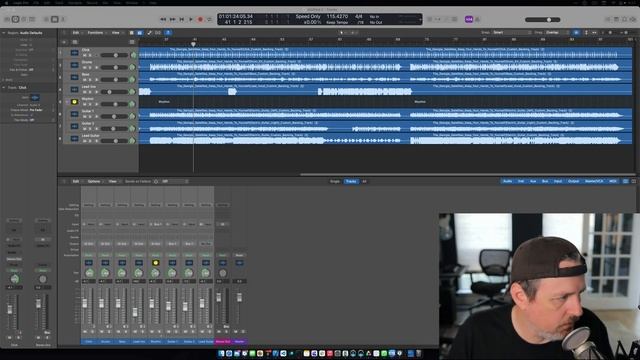Toggle the Inspector button in control bar

pyautogui.click(x=16, y=19)
